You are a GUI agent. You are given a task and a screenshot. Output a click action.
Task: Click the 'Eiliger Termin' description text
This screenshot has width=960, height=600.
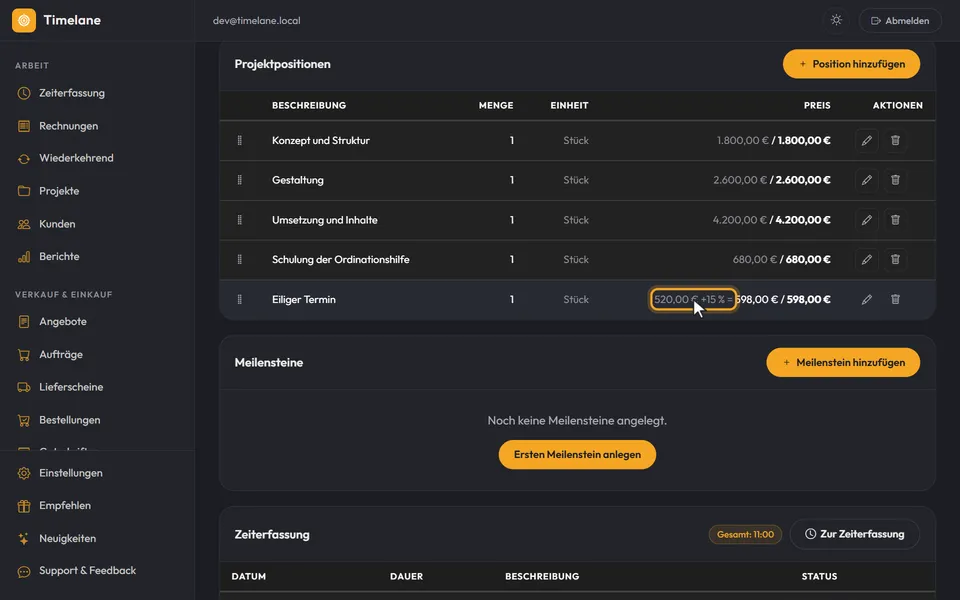coord(304,299)
